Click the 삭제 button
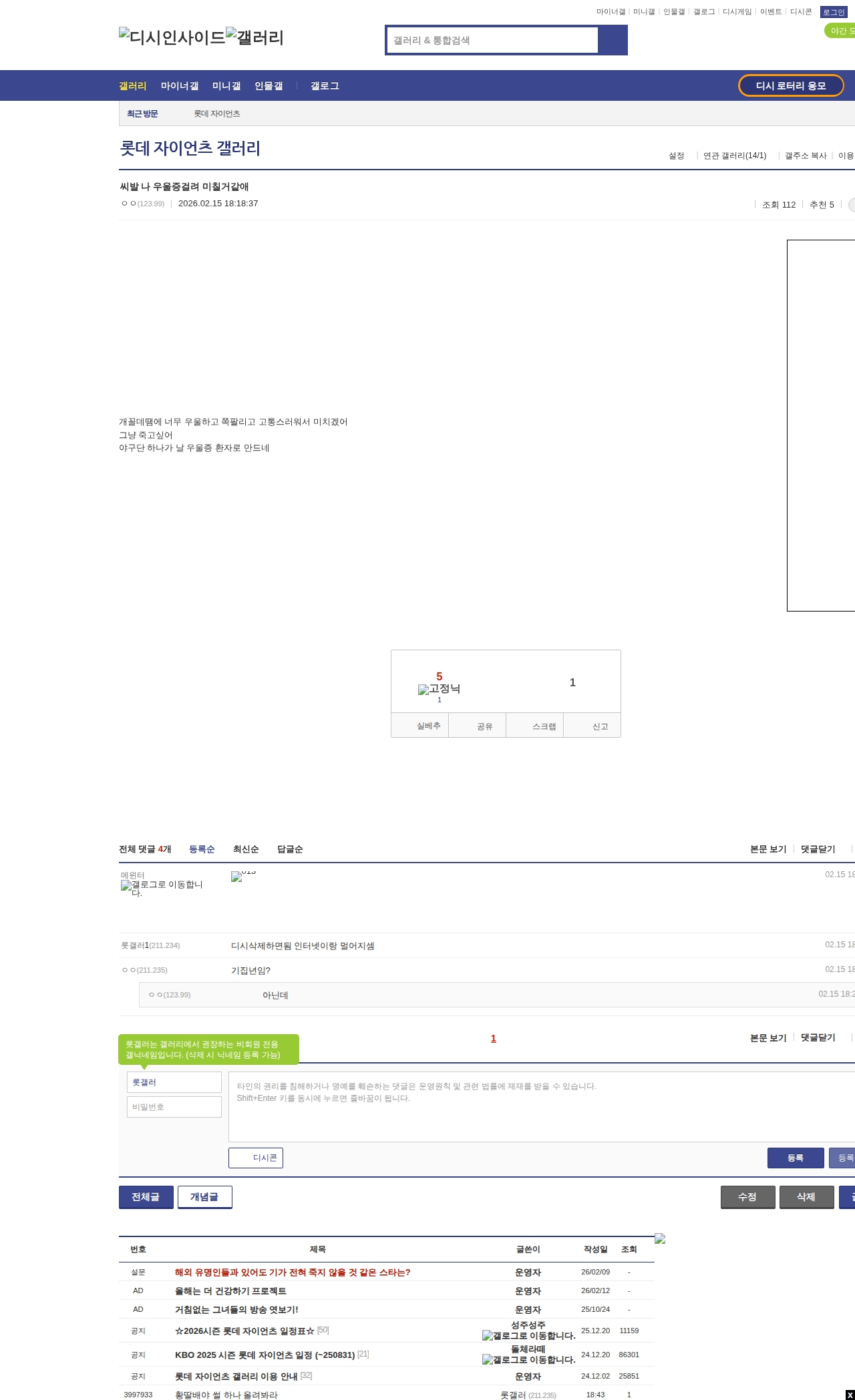The height and width of the screenshot is (1400, 855). pyautogui.click(x=807, y=1197)
